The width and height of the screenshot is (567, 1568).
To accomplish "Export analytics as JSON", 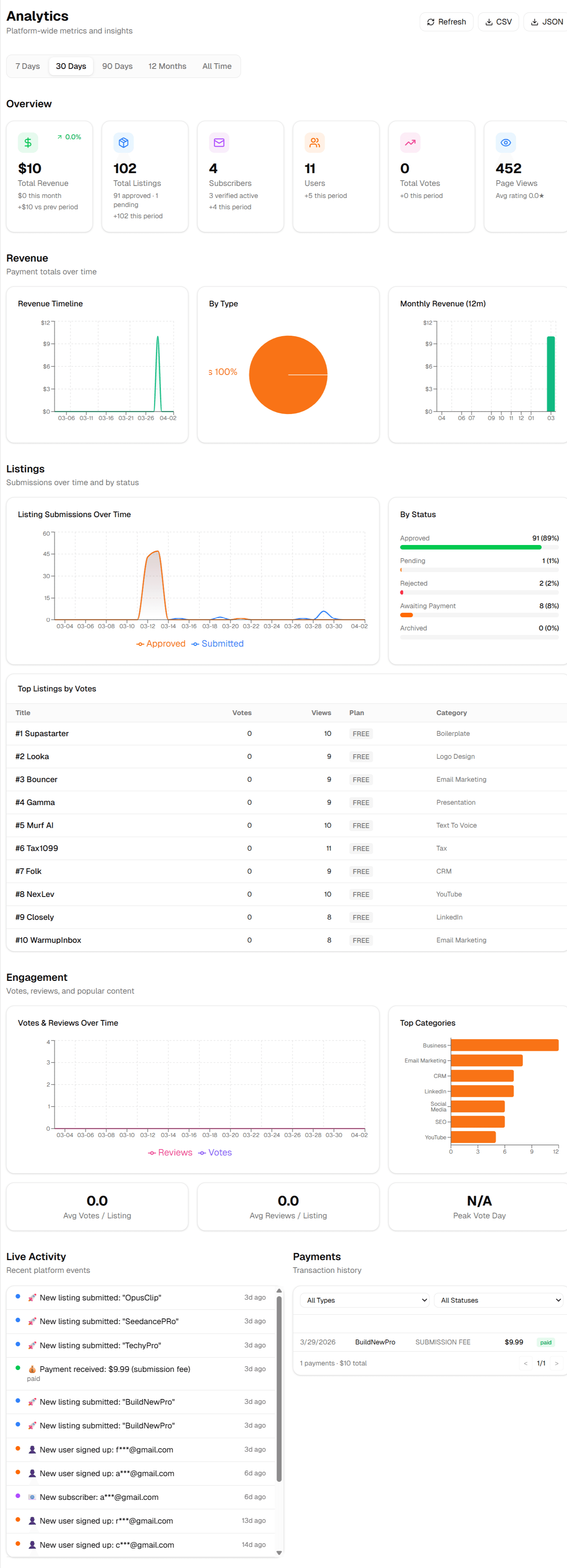I will pyautogui.click(x=546, y=22).
